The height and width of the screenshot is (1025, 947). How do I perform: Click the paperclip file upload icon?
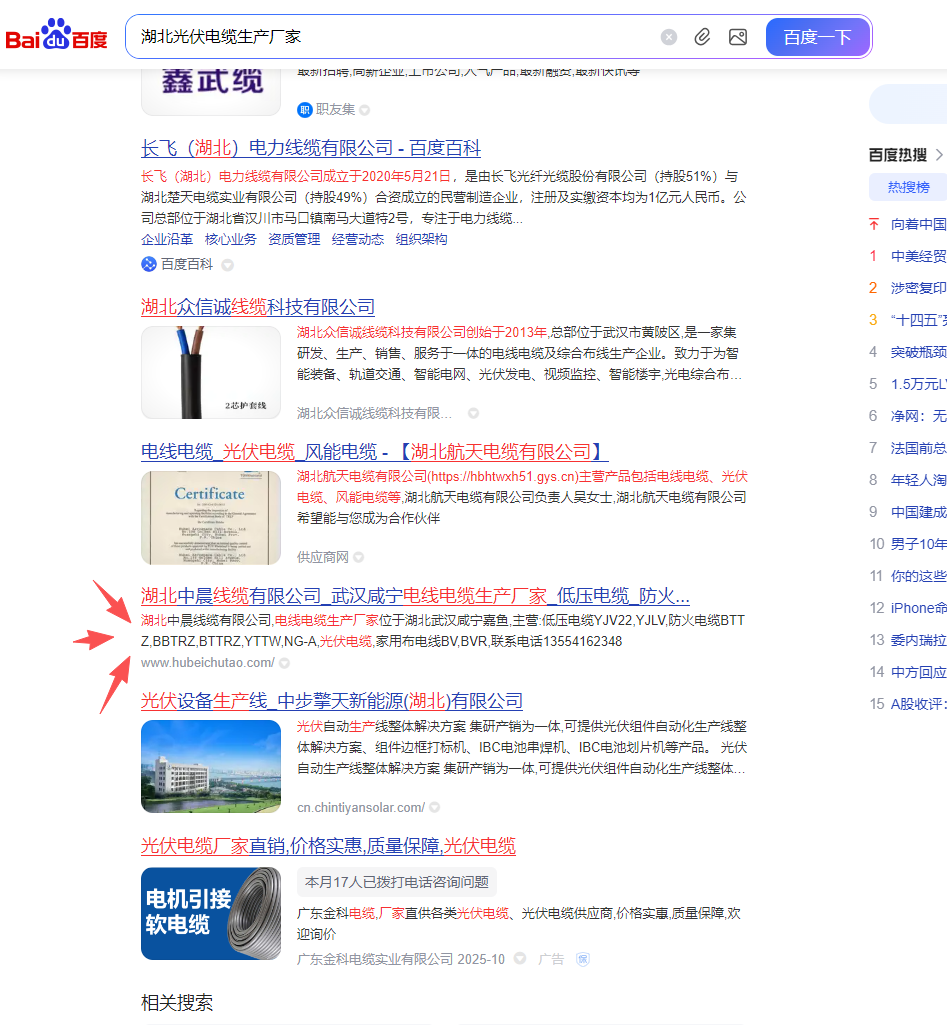pyautogui.click(x=703, y=37)
